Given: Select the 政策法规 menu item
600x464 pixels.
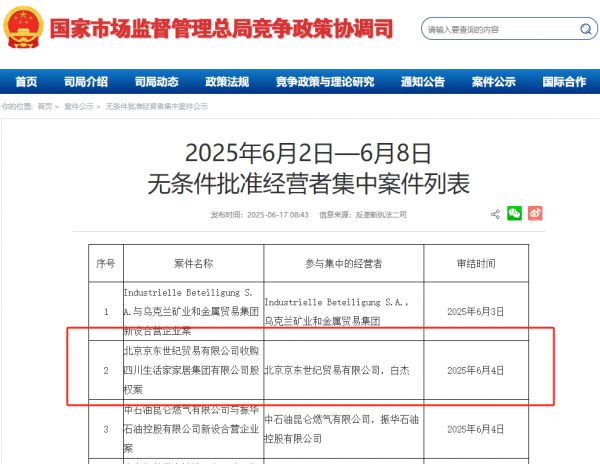Looking at the screenshot, I should click(227, 82).
